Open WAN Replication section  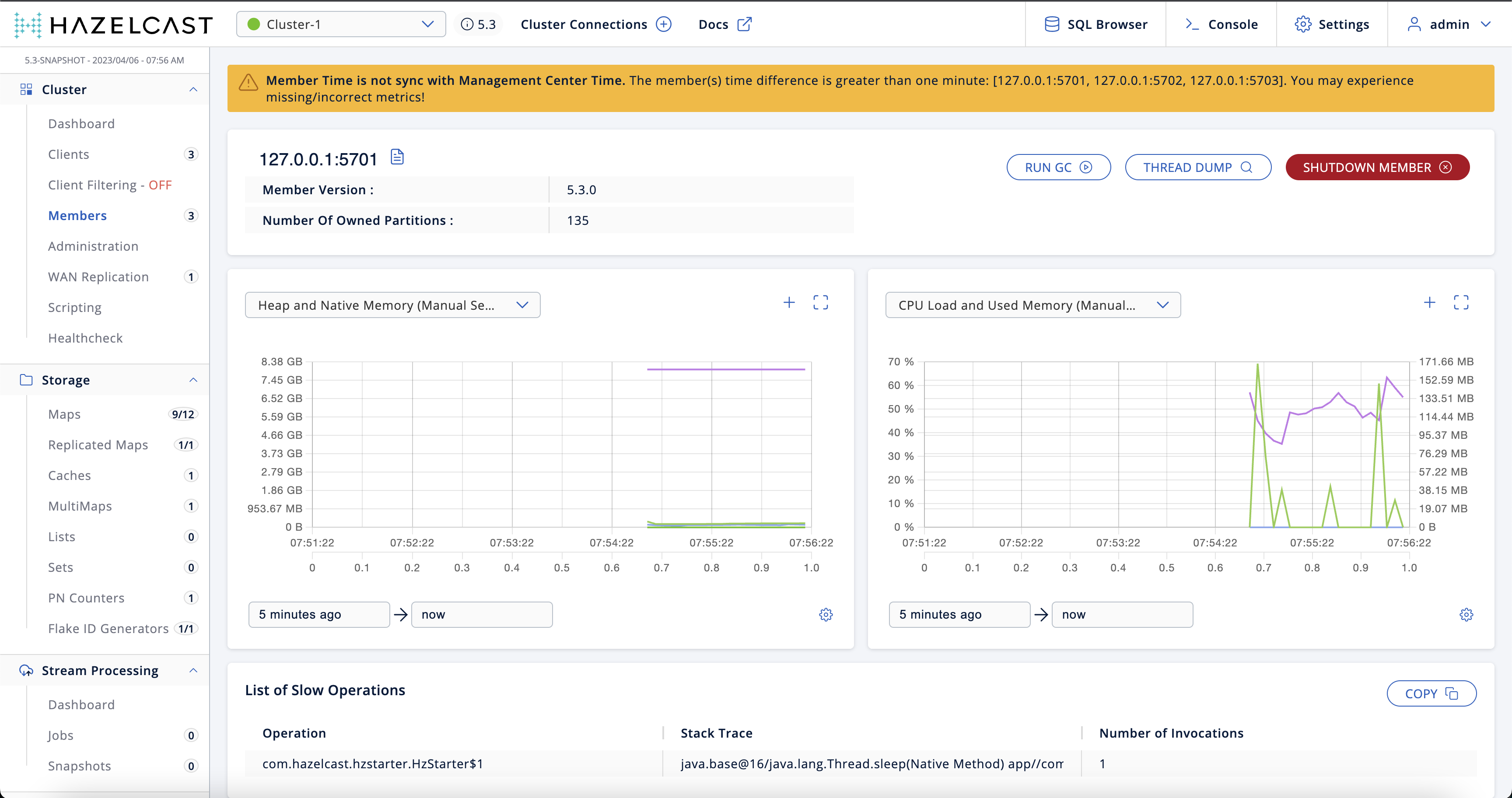point(98,276)
